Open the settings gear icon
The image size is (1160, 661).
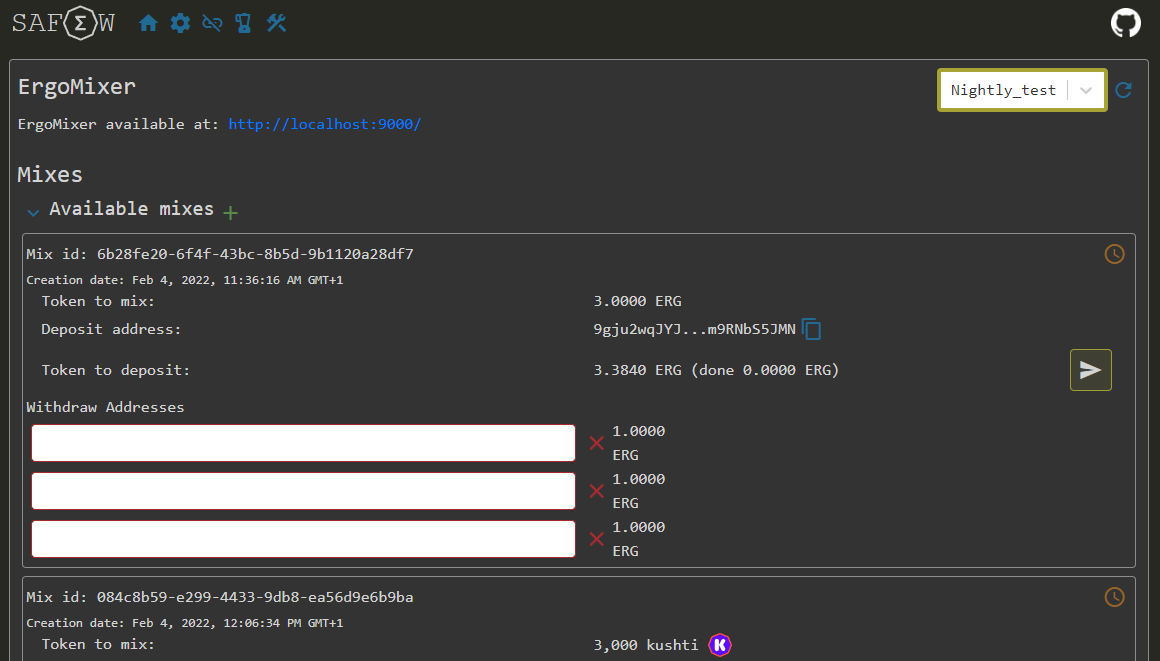(180, 23)
